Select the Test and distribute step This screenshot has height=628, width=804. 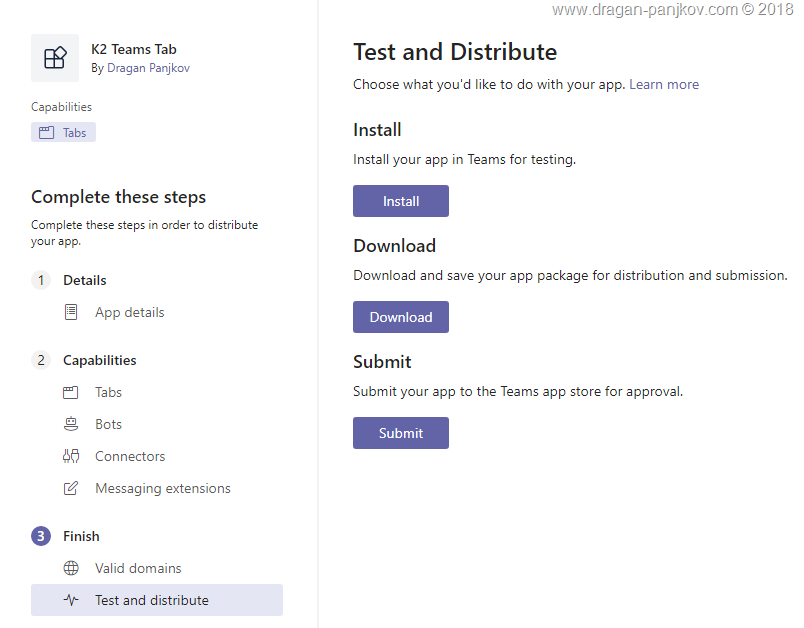[152, 600]
